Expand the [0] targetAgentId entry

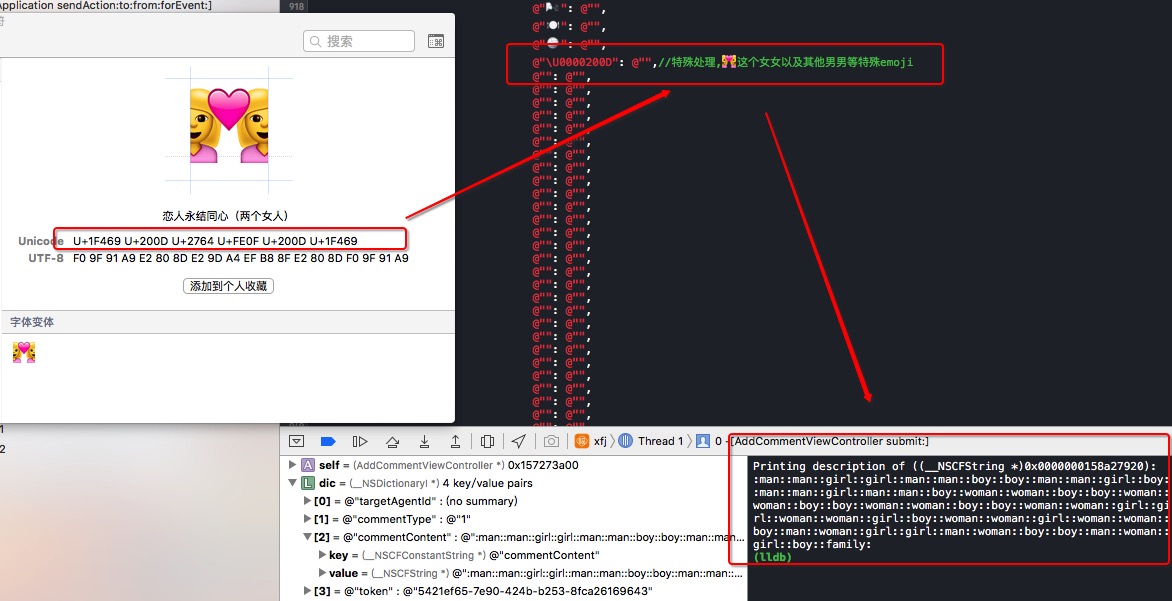[307, 501]
